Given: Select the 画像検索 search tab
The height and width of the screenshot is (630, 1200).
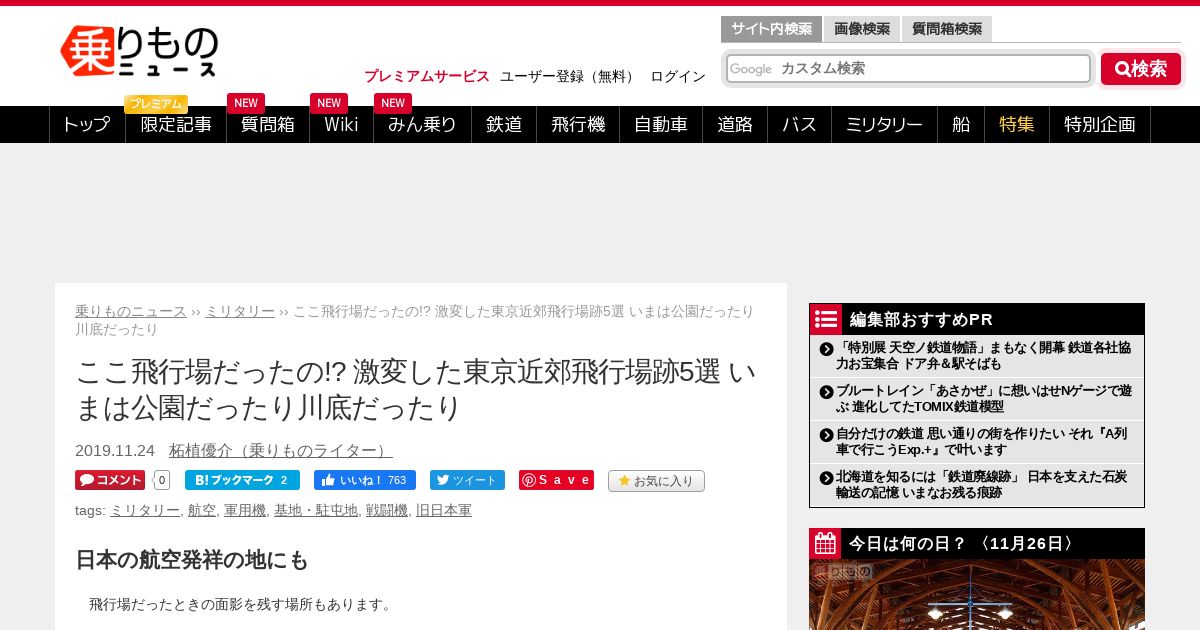Looking at the screenshot, I should 862,29.
